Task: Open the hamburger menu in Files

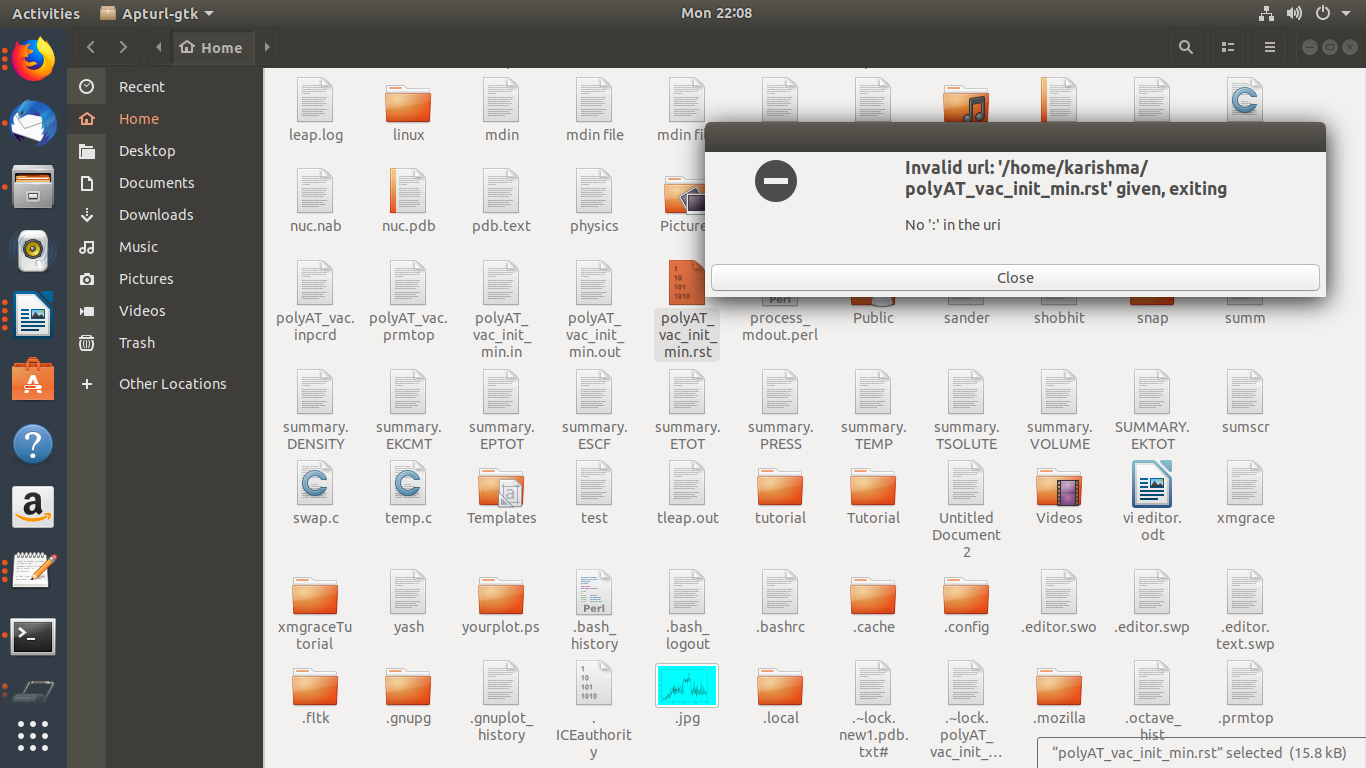Action: (1270, 47)
